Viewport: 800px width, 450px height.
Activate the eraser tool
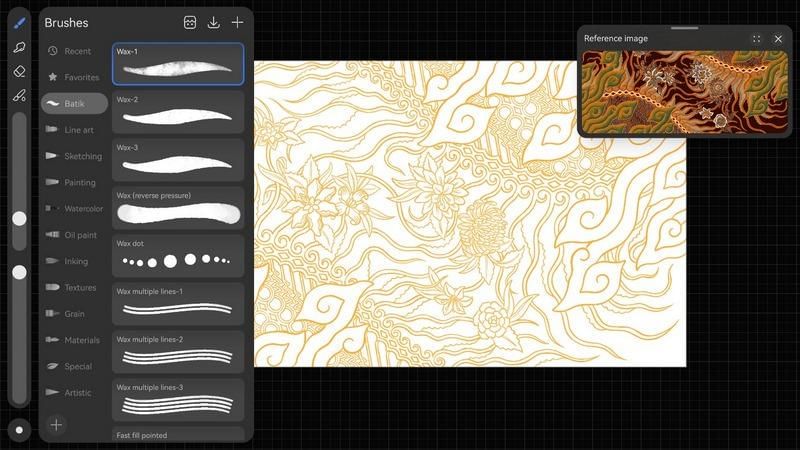19,71
